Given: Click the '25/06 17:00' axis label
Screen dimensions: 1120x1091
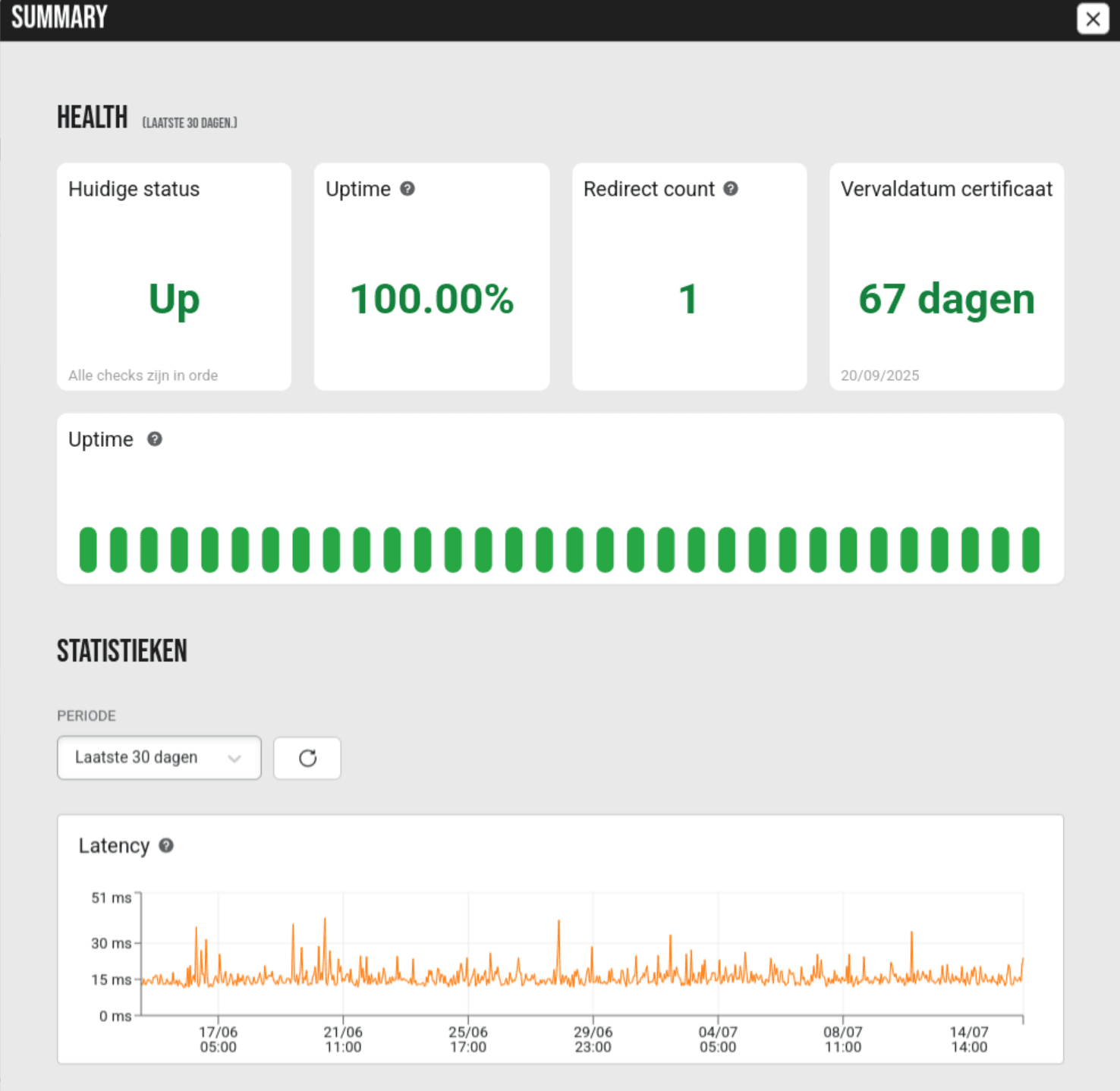Looking at the screenshot, I should pos(468,1039).
